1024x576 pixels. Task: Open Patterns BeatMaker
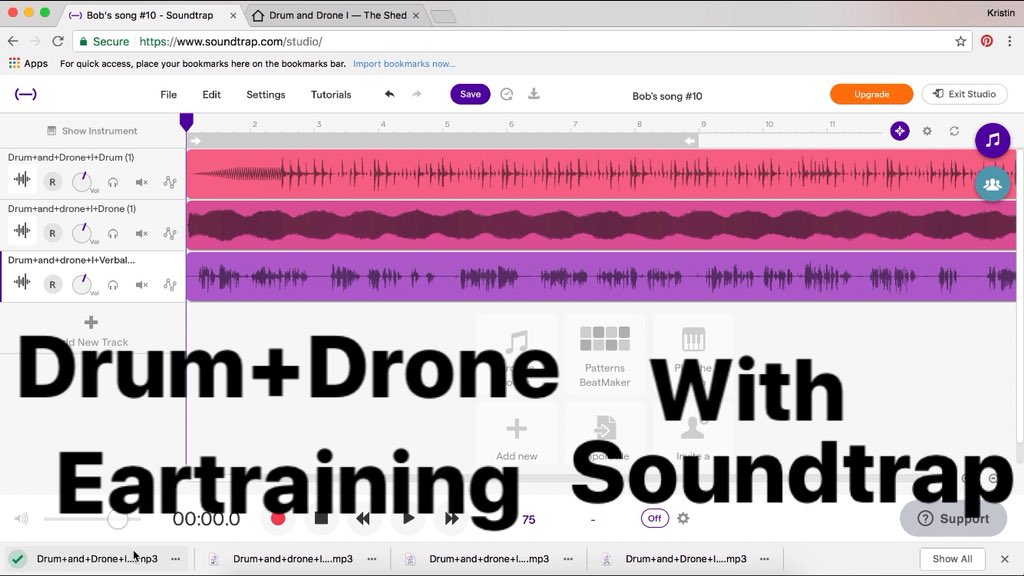[605, 356]
